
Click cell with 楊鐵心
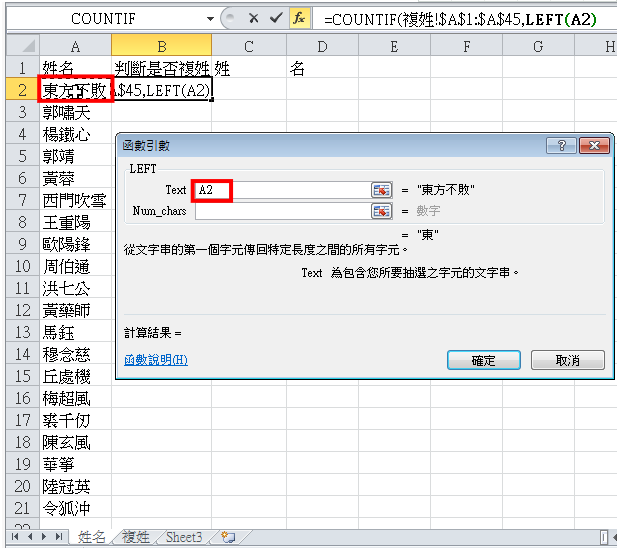(x=75, y=134)
